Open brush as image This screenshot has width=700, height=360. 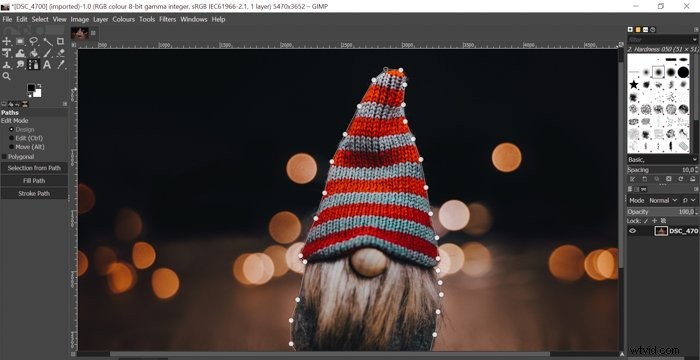(x=692, y=179)
